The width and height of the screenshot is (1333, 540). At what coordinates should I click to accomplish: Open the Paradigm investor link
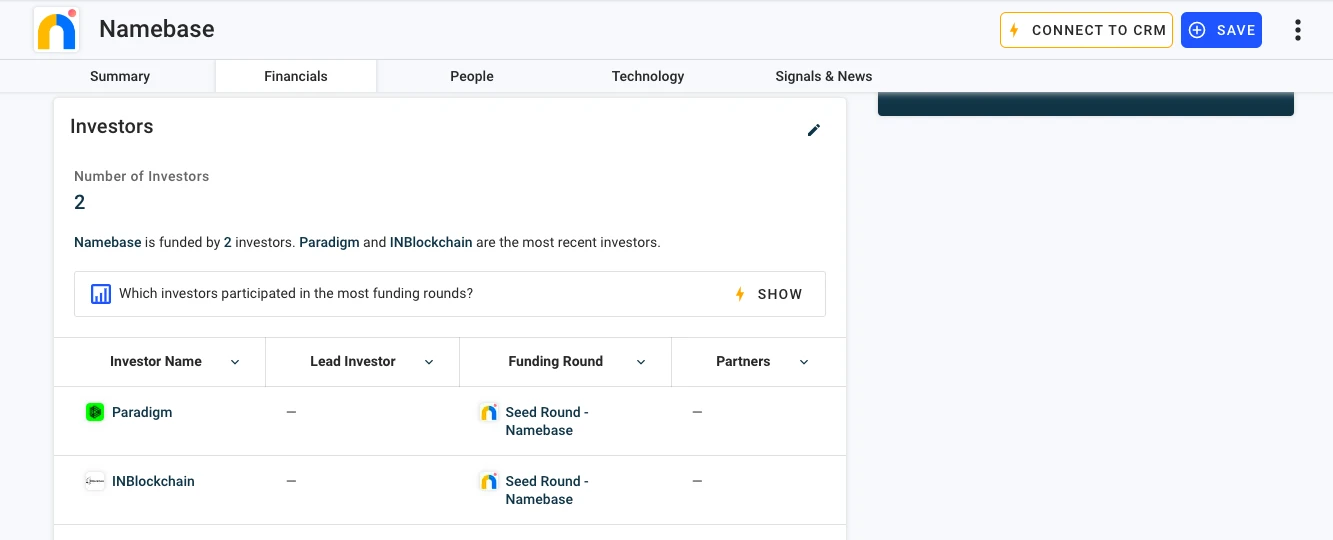(x=142, y=412)
